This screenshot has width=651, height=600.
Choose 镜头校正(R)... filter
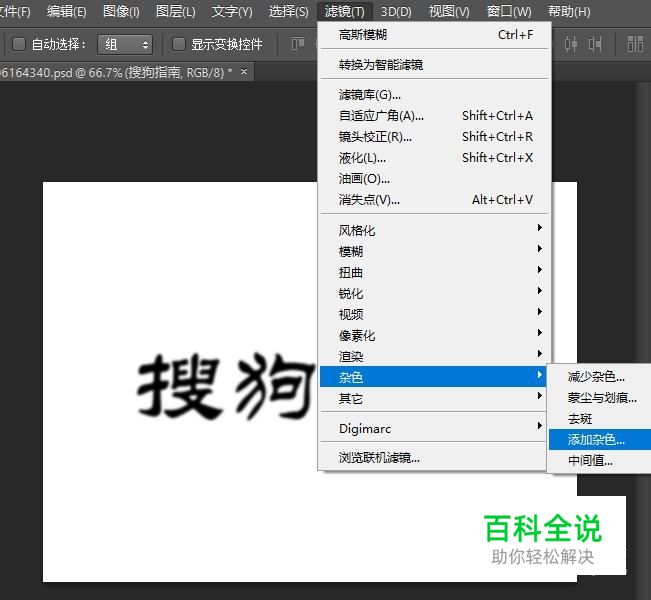pos(435,137)
